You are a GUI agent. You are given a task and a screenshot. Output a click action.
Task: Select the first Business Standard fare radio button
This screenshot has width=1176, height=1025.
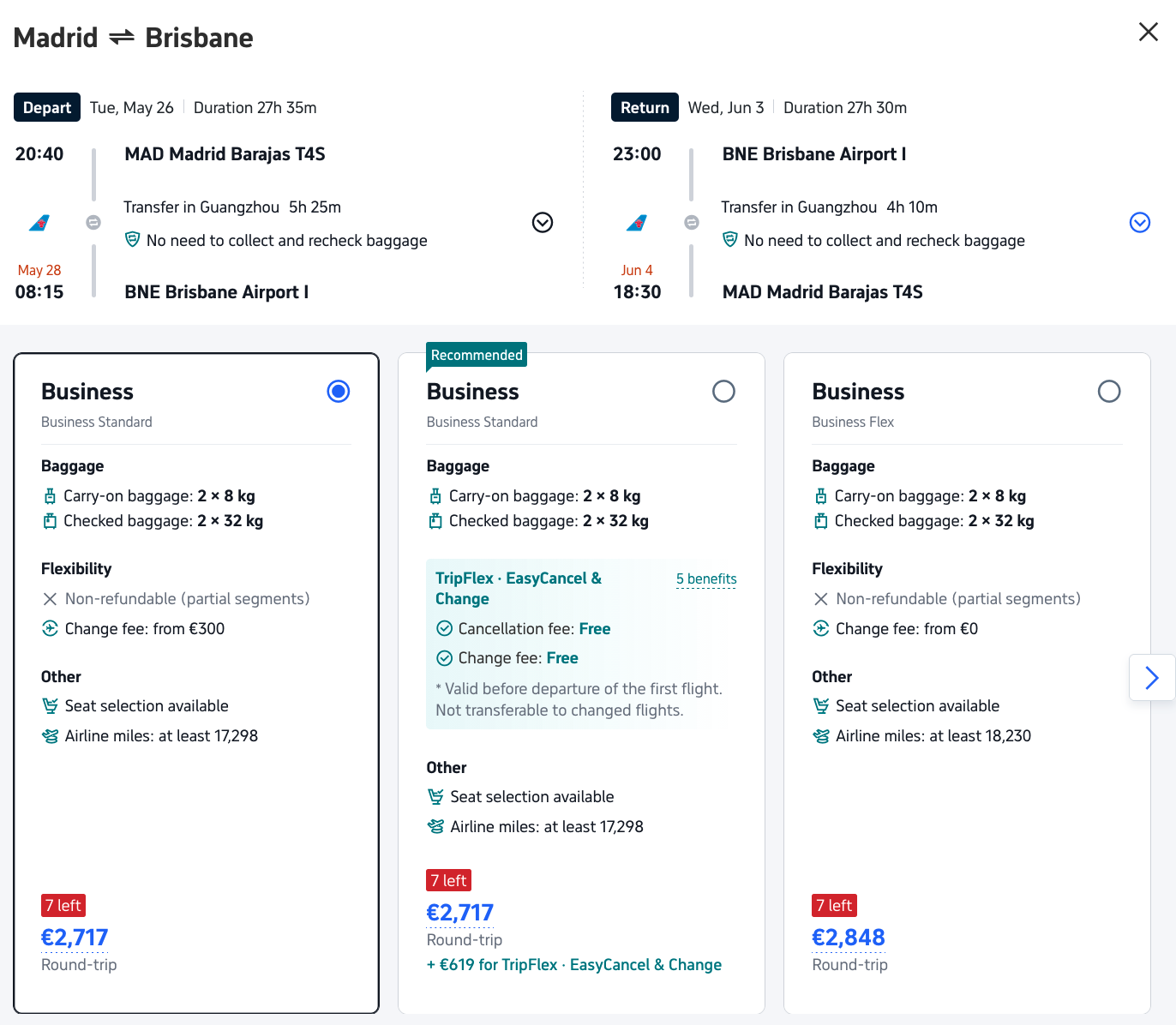(x=339, y=392)
